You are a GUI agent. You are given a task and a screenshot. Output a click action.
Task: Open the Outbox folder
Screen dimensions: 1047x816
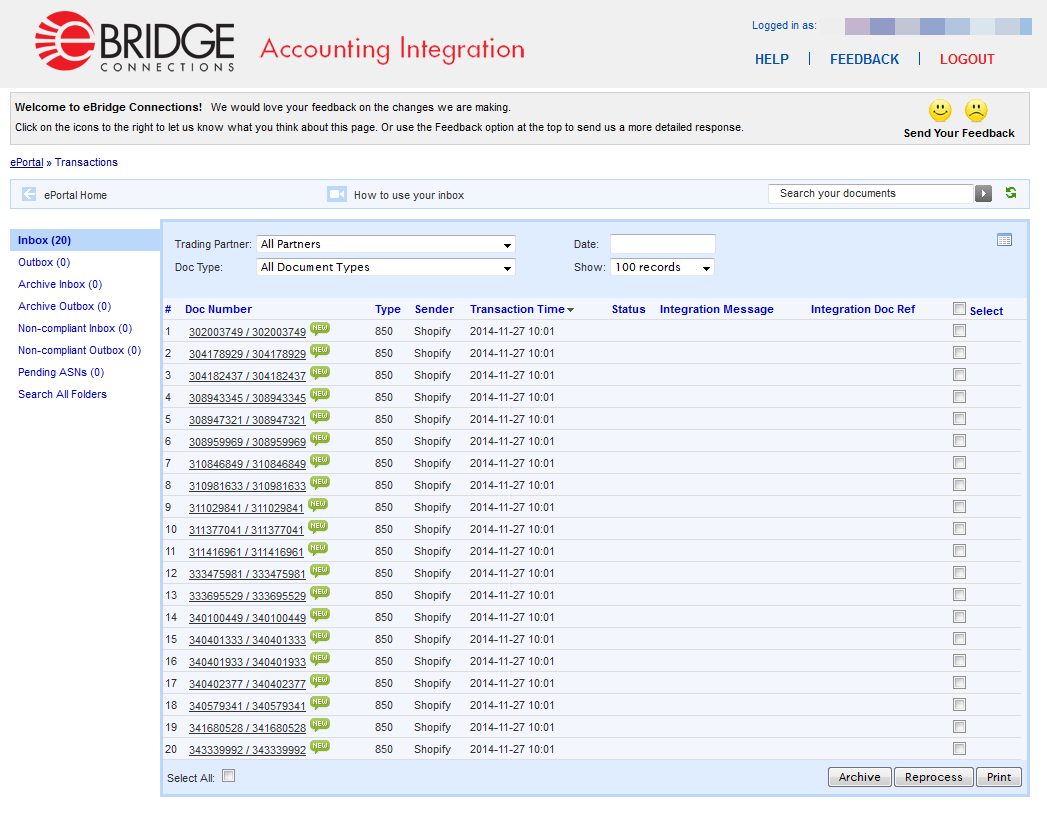(x=44, y=262)
